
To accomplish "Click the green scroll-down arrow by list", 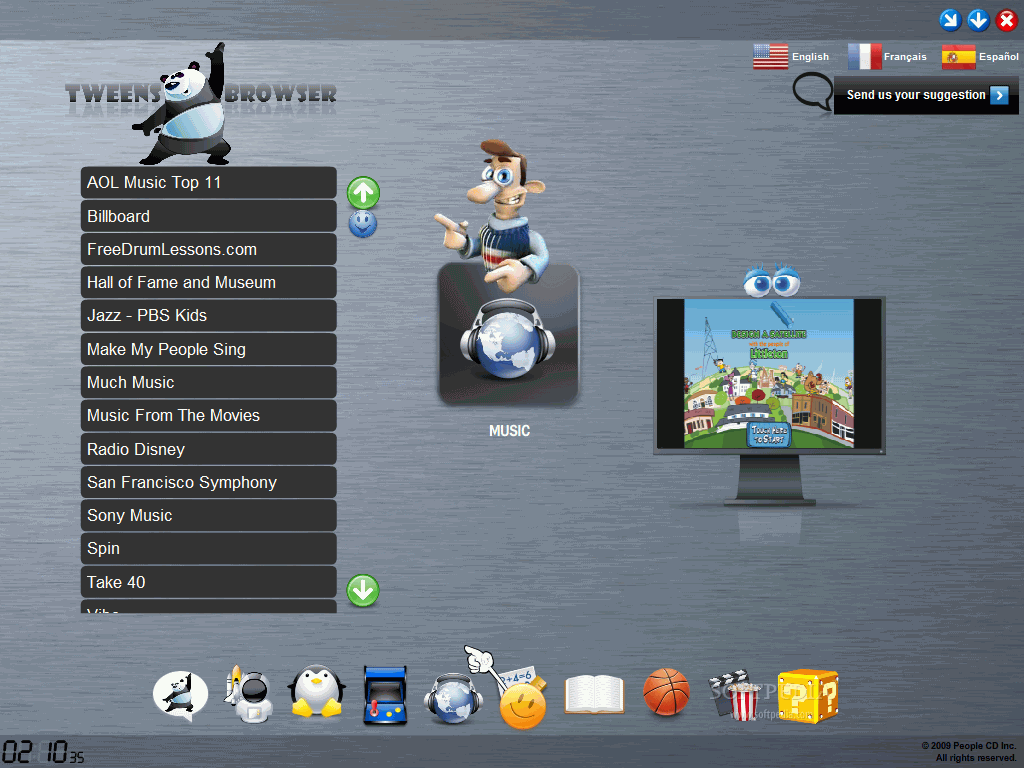I will [362, 590].
